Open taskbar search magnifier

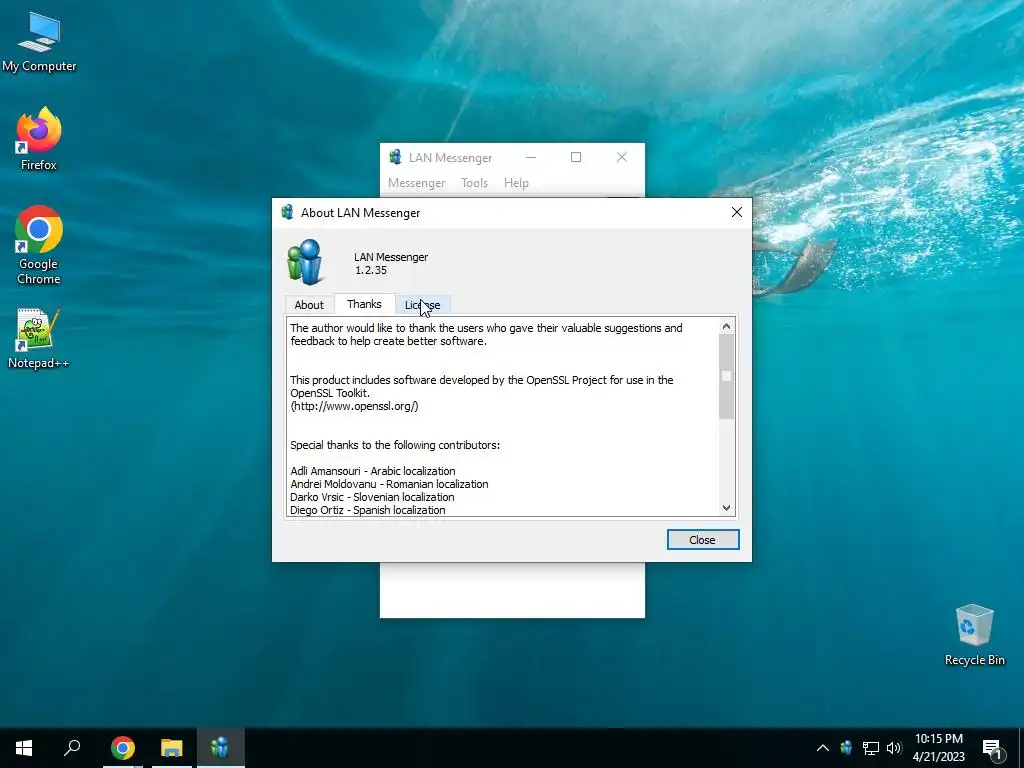72,748
